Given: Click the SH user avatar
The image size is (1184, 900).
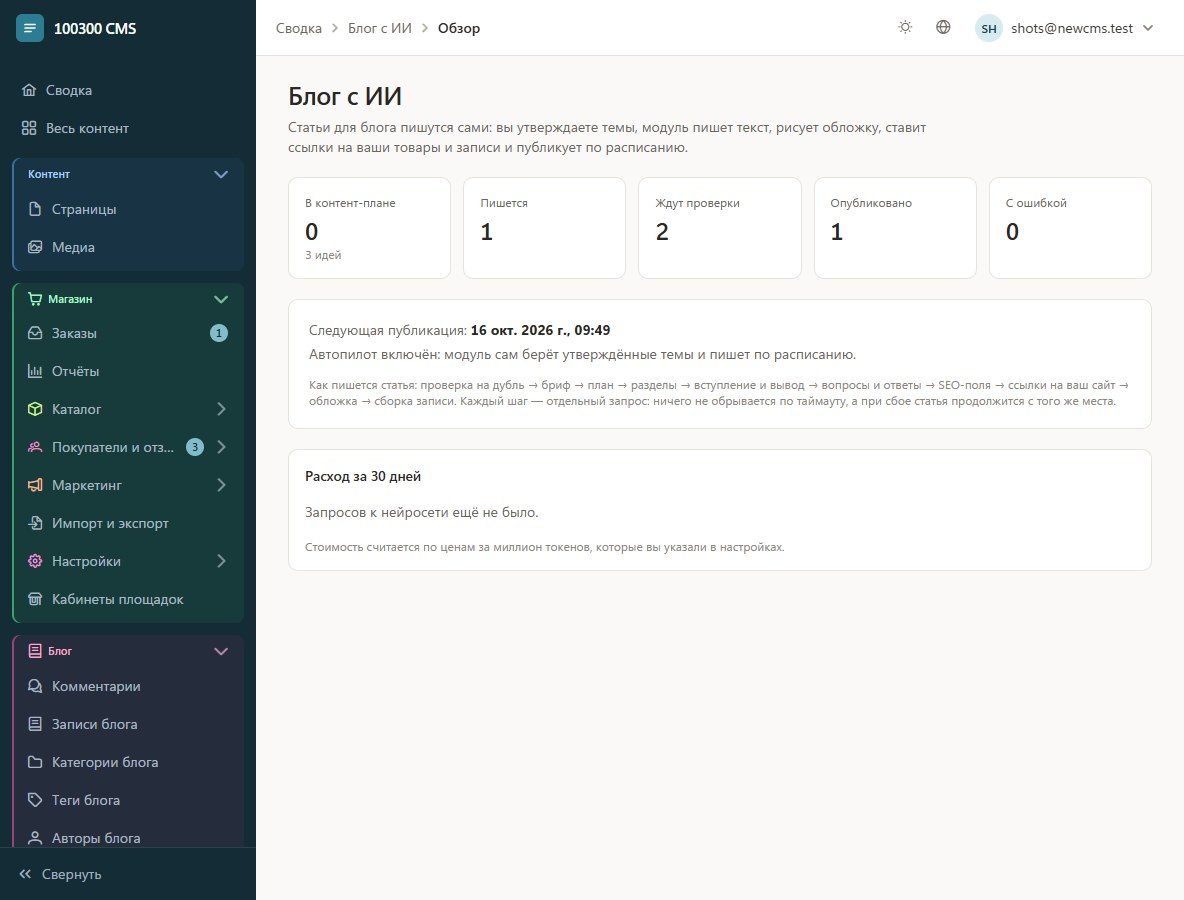Looking at the screenshot, I should tap(988, 29).
